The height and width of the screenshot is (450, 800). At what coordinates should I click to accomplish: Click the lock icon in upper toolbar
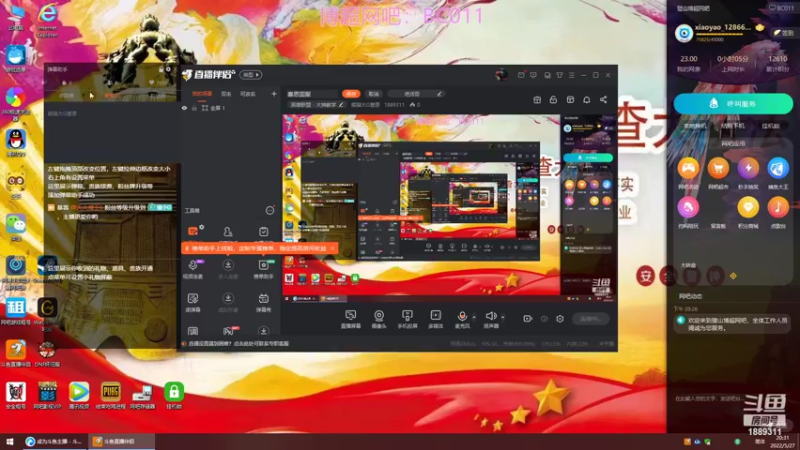[x=553, y=99]
